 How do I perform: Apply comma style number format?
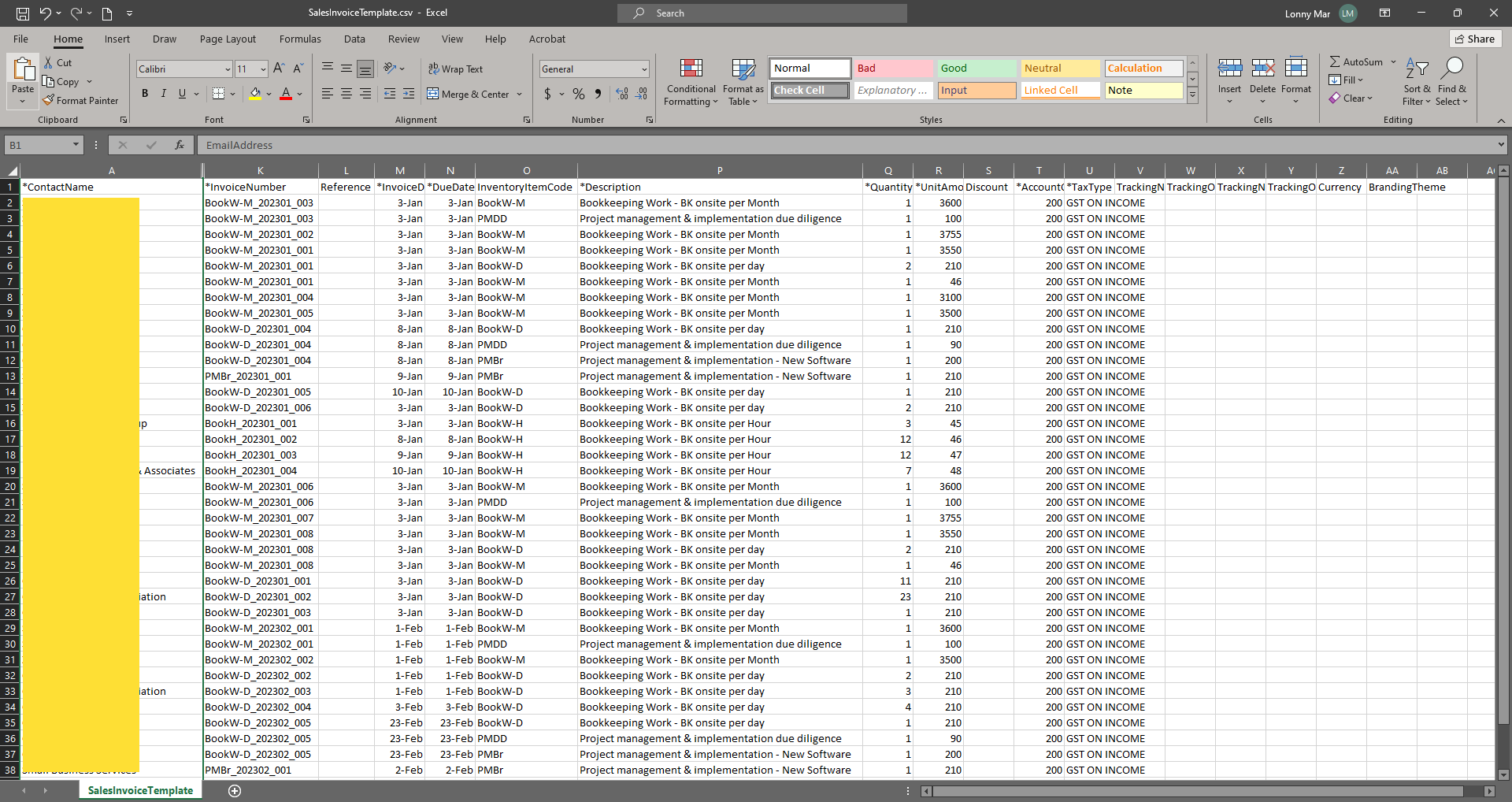598,94
